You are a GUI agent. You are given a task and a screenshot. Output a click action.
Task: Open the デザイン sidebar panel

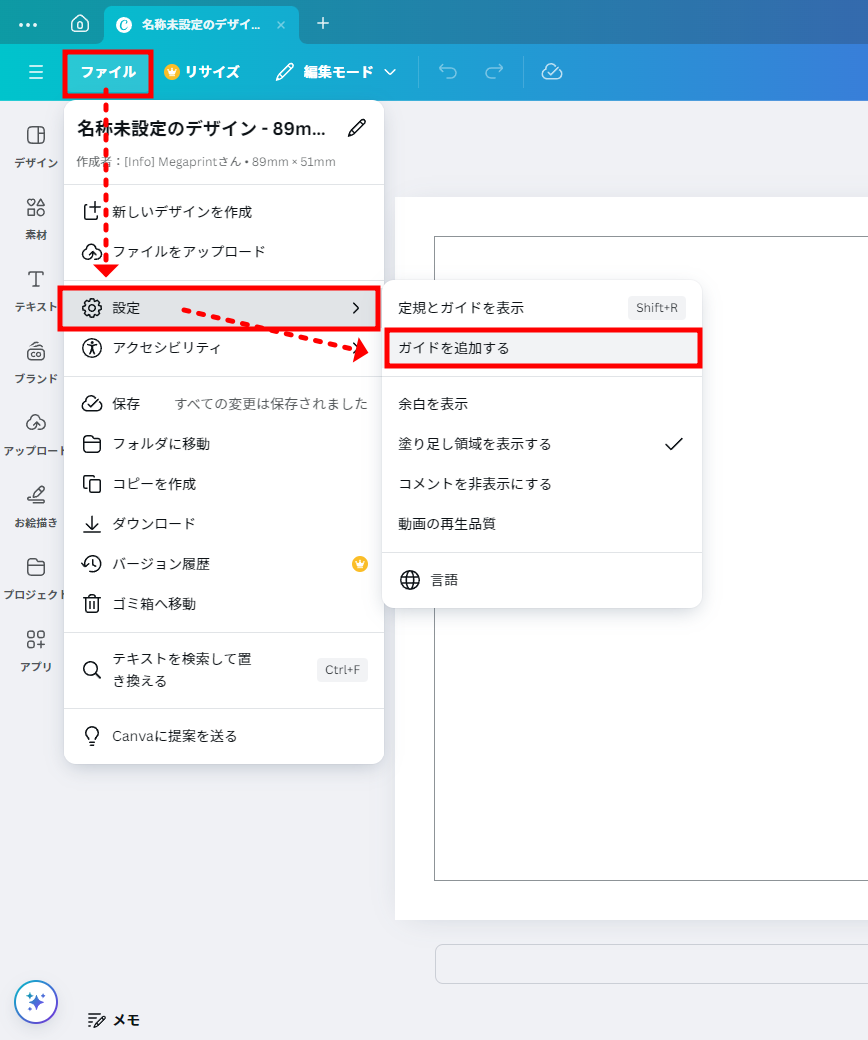(x=36, y=147)
